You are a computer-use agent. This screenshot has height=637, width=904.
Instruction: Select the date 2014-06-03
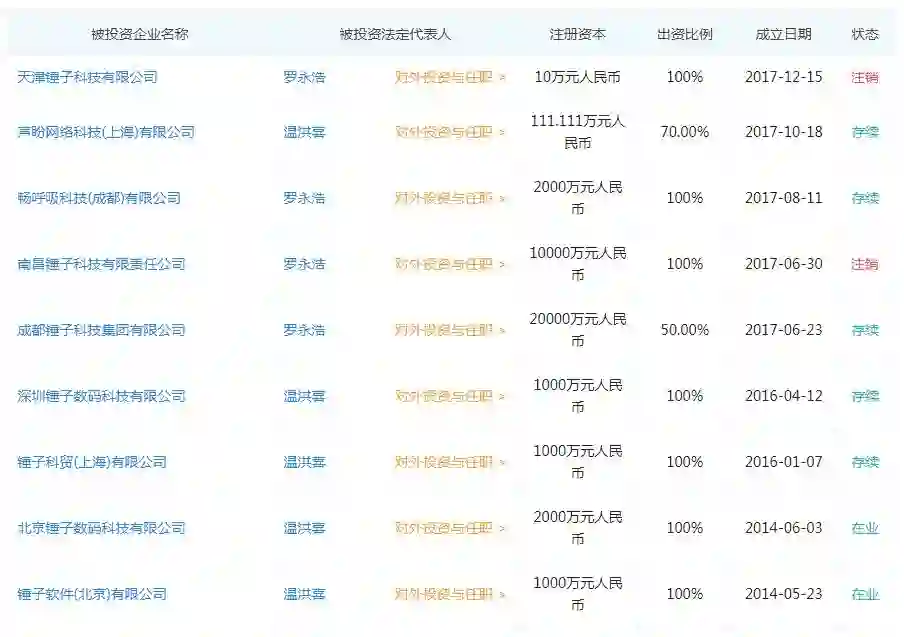click(784, 528)
